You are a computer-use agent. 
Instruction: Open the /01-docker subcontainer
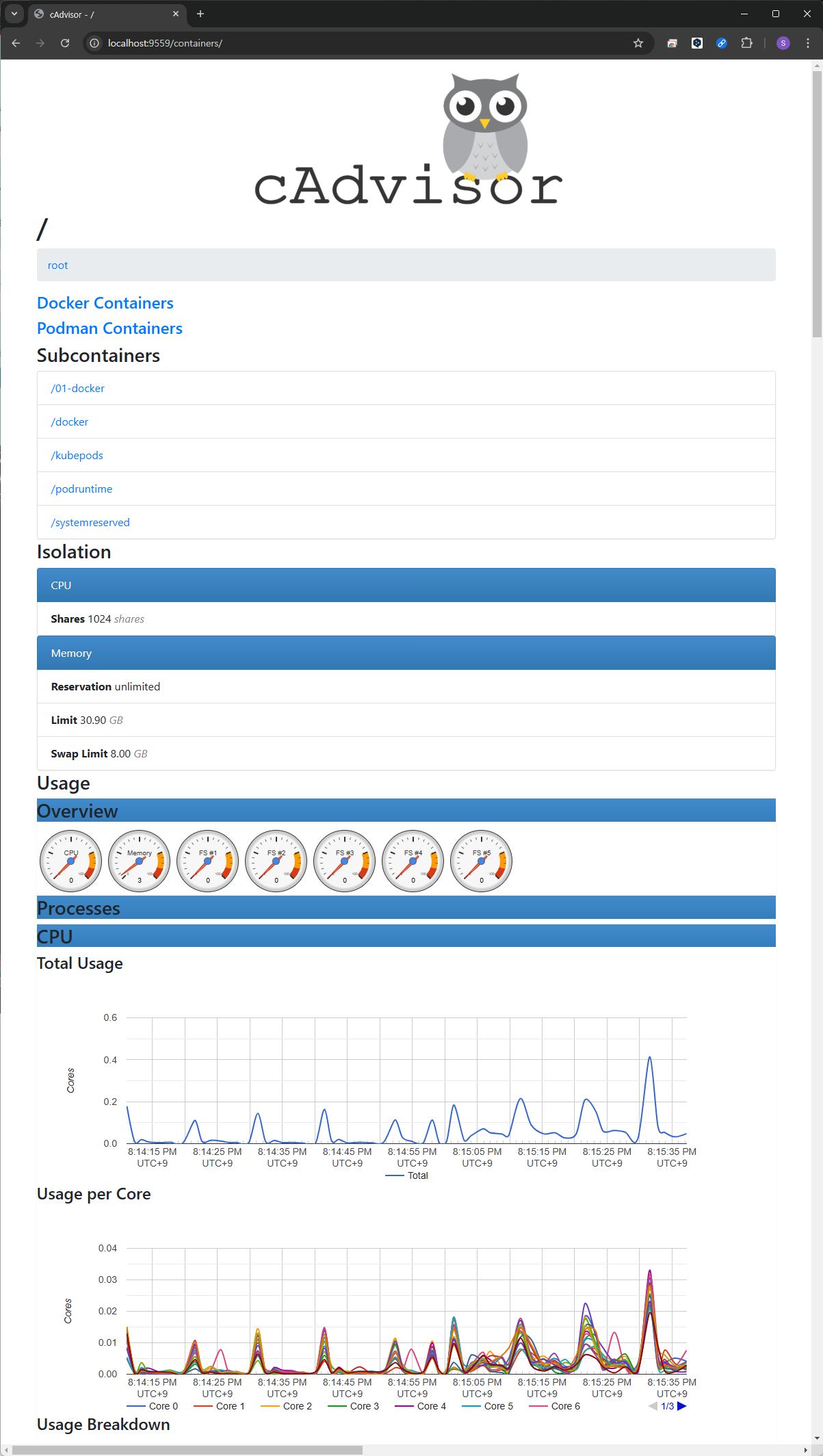pos(77,389)
